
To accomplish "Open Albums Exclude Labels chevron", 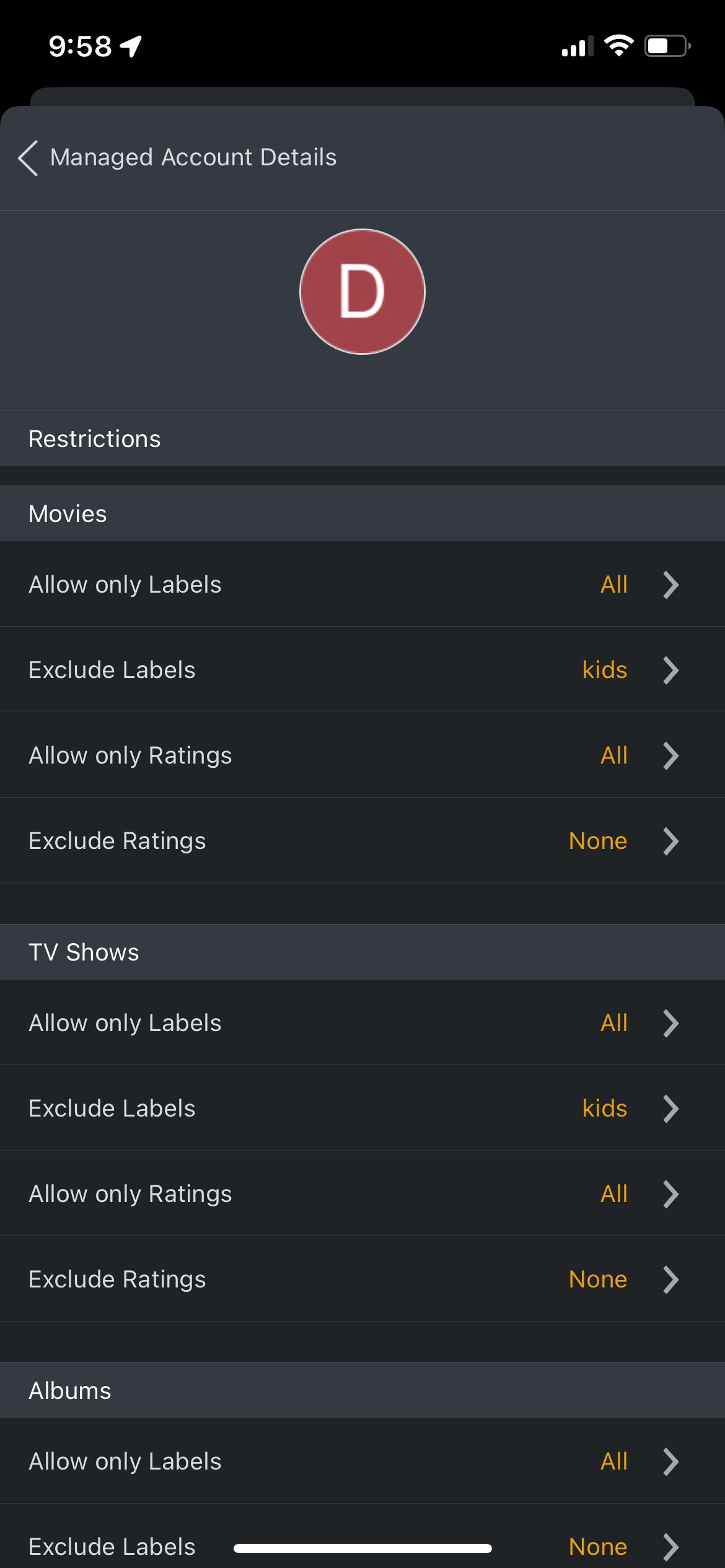I will pos(670,1546).
